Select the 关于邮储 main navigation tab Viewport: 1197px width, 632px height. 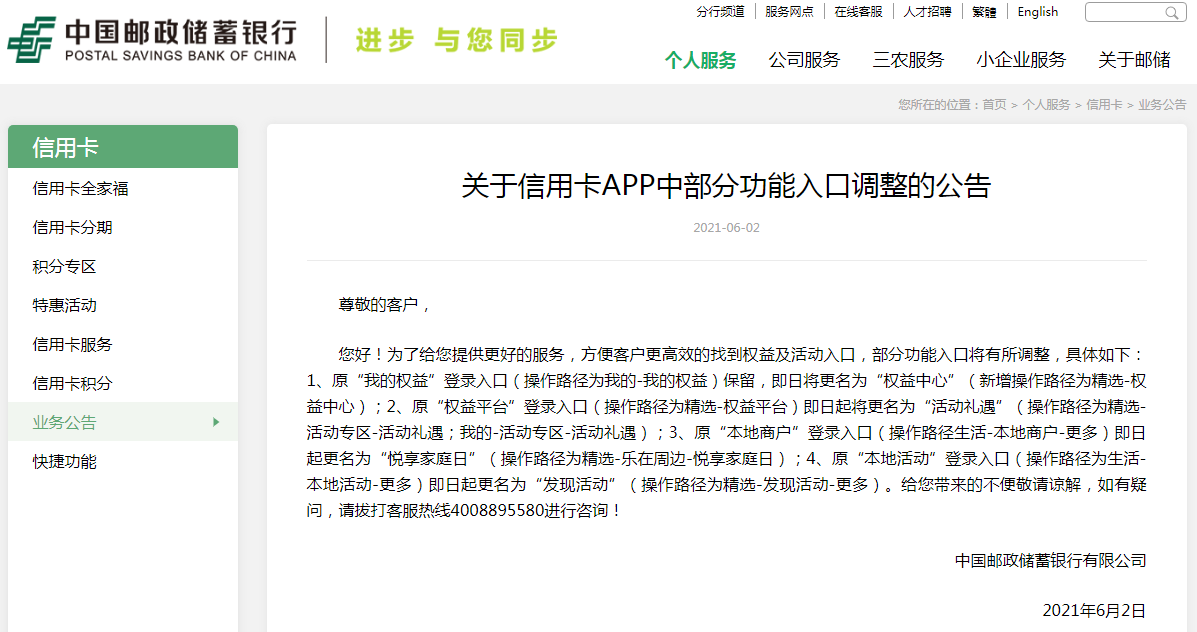[x=1134, y=60]
